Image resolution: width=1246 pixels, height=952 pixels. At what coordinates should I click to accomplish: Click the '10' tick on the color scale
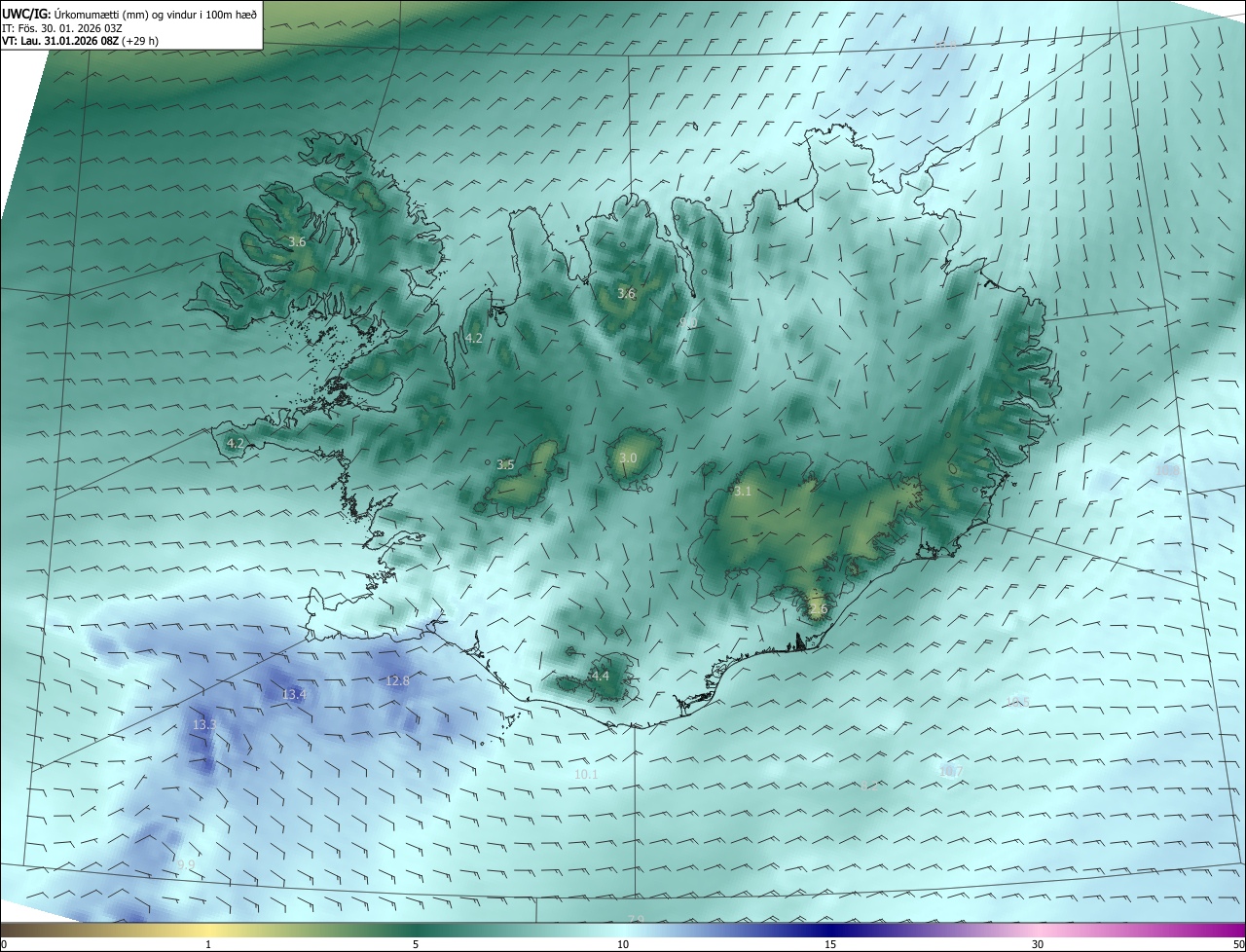tap(623, 945)
